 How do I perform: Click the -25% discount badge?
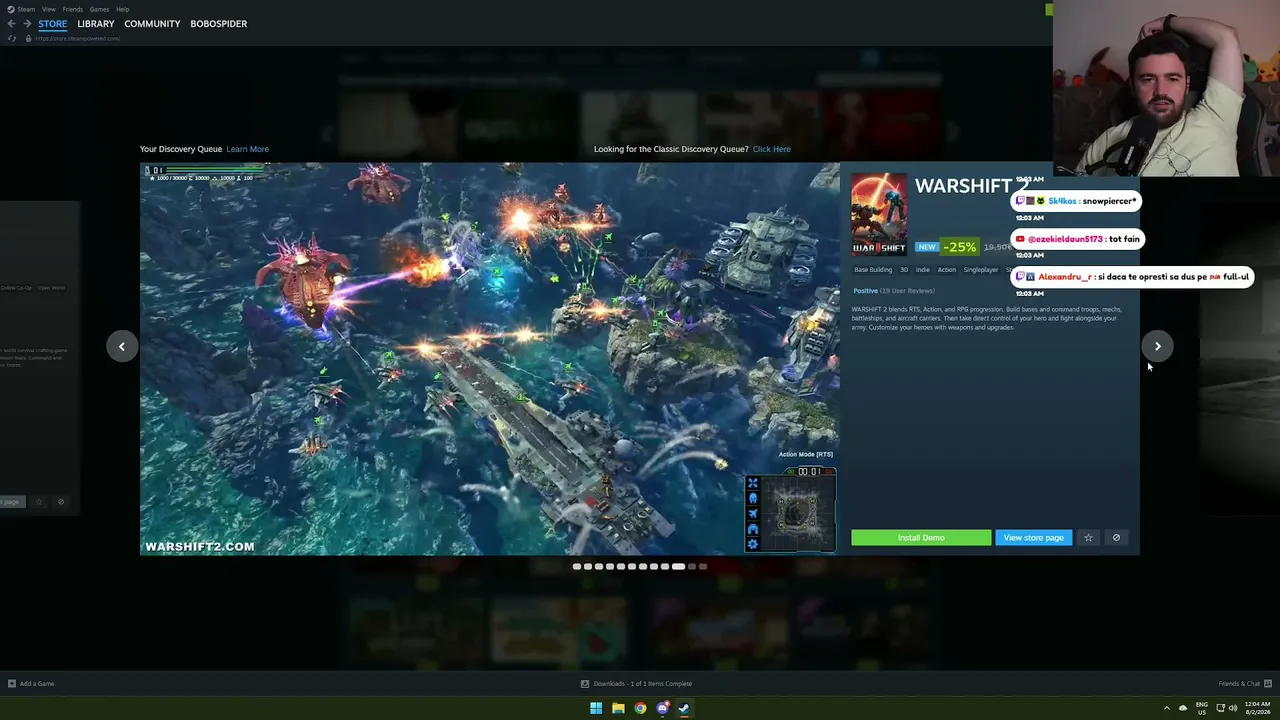click(960, 247)
